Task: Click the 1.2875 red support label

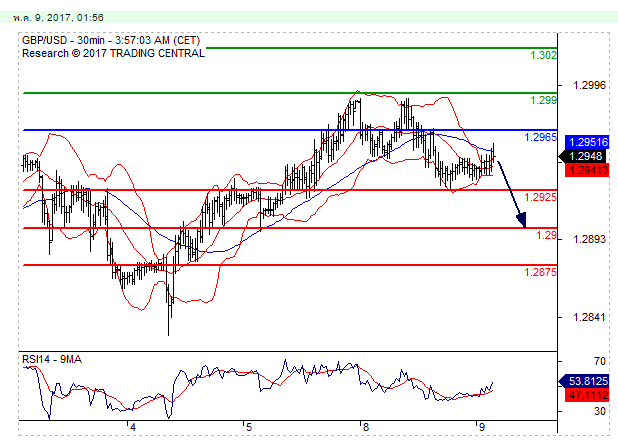Action: coord(539,272)
